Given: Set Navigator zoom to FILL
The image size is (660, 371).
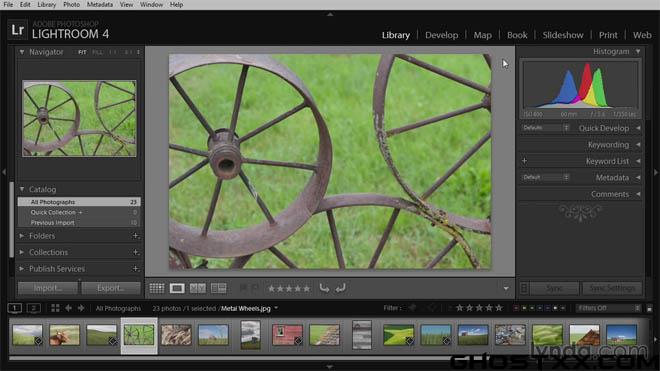Looking at the screenshot, I should tap(97, 52).
